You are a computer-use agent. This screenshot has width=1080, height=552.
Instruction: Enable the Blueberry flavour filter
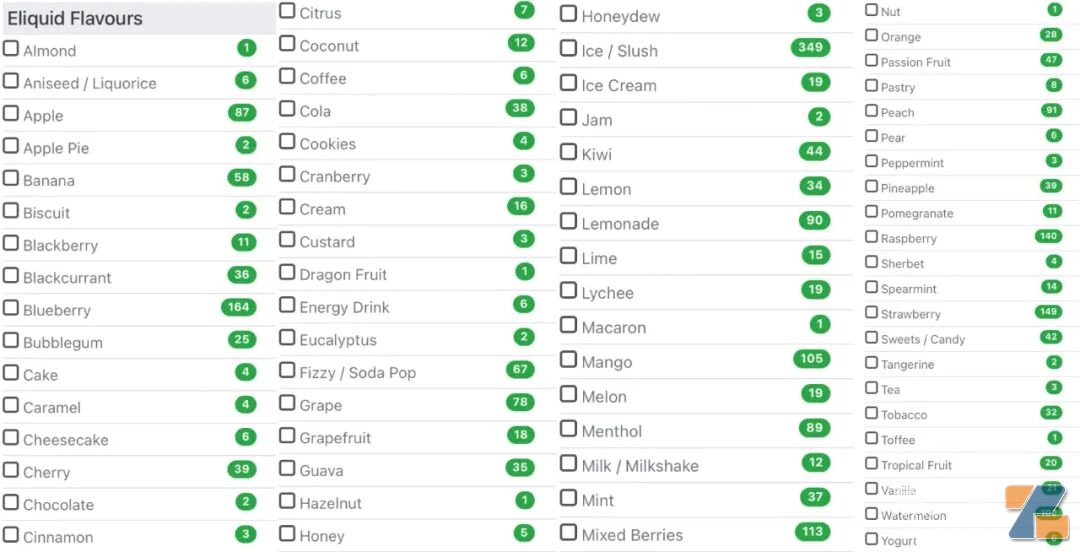pos(11,308)
